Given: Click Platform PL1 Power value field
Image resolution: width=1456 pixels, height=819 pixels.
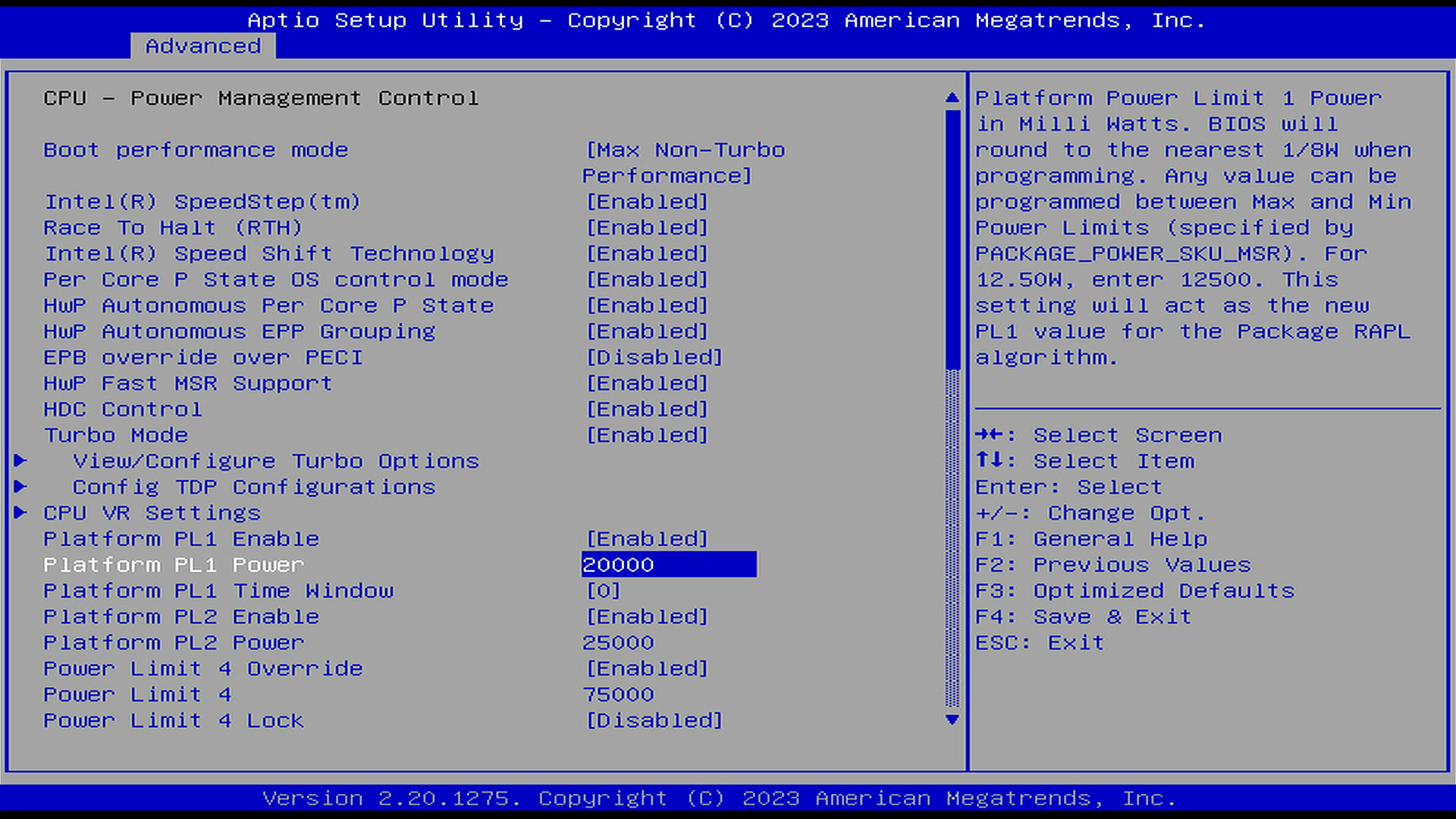Looking at the screenshot, I should point(668,565).
